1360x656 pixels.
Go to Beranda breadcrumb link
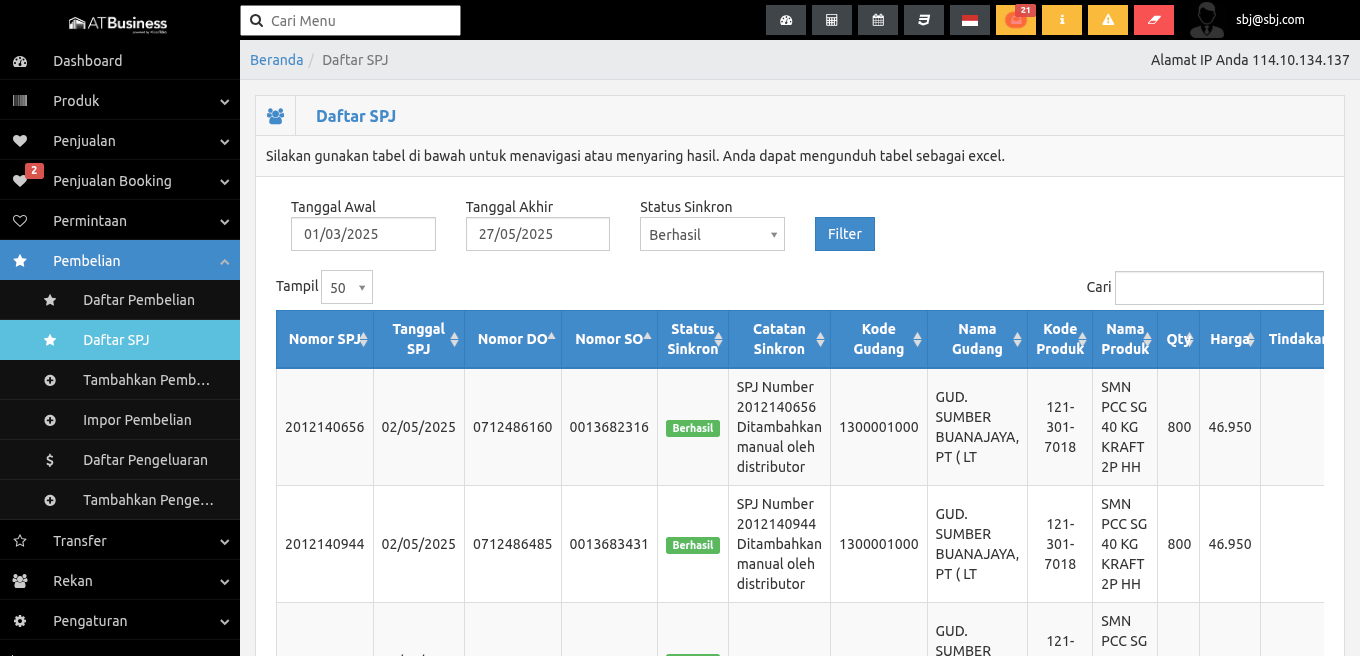click(276, 60)
